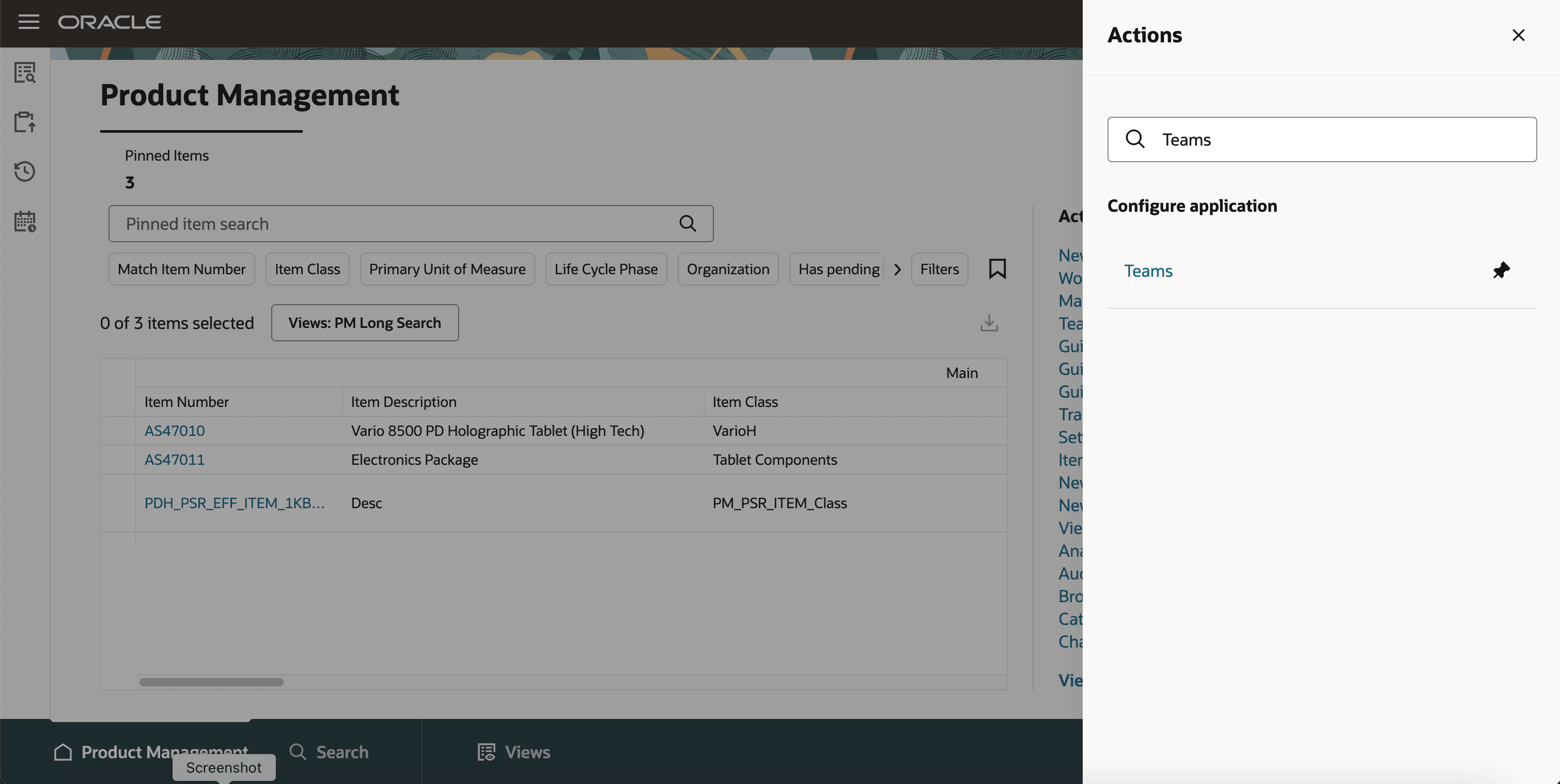Switch to the Views bottom tab
The width and height of the screenshot is (1560, 784).
click(x=513, y=752)
